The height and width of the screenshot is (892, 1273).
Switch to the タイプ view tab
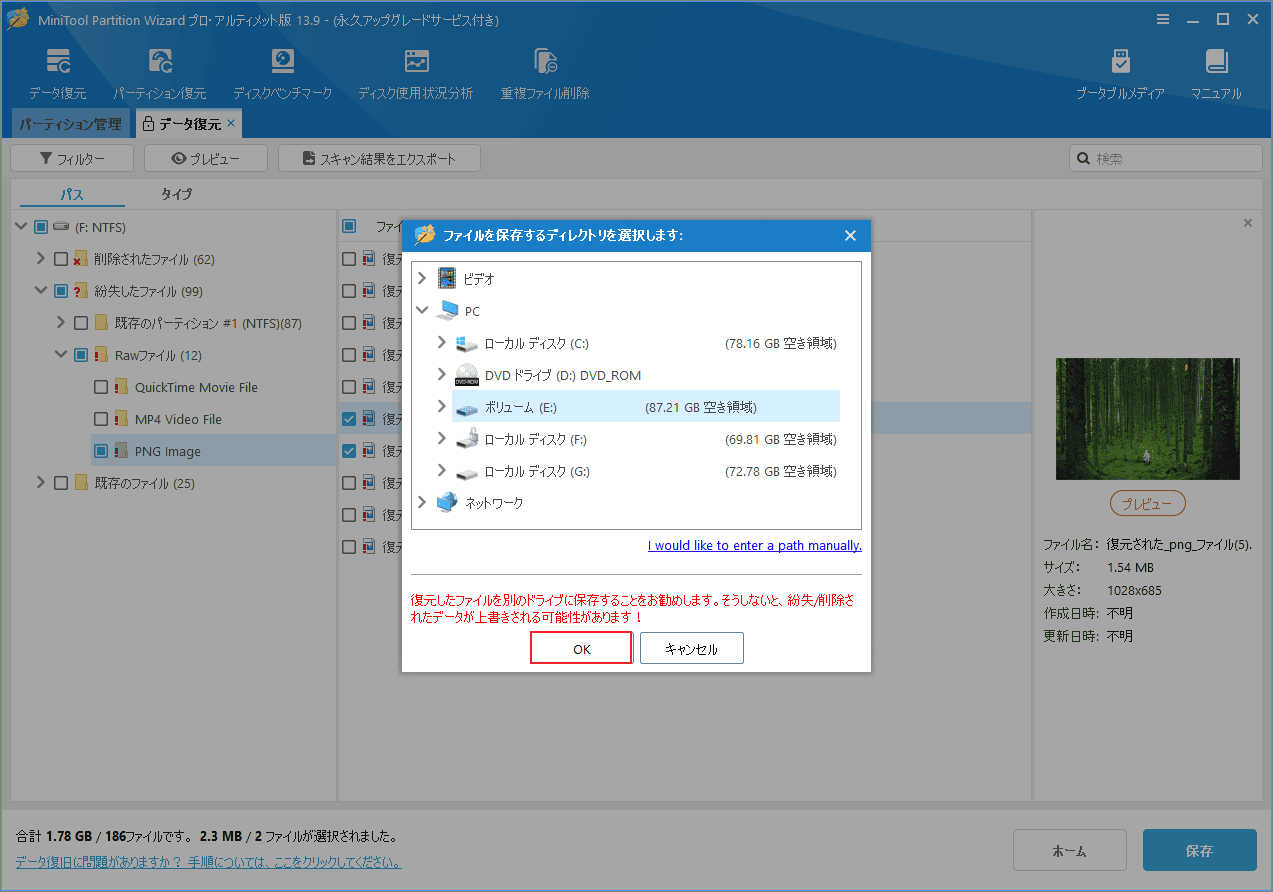176,194
